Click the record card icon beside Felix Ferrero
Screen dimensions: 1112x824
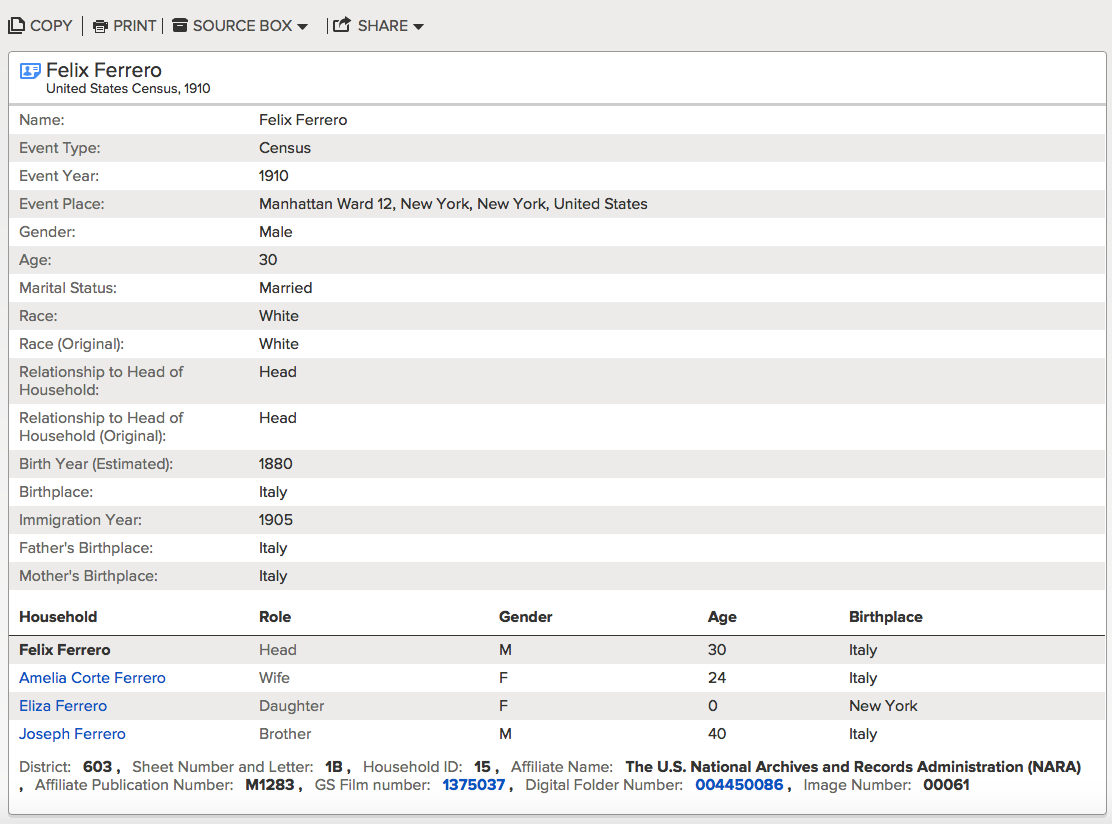30,71
